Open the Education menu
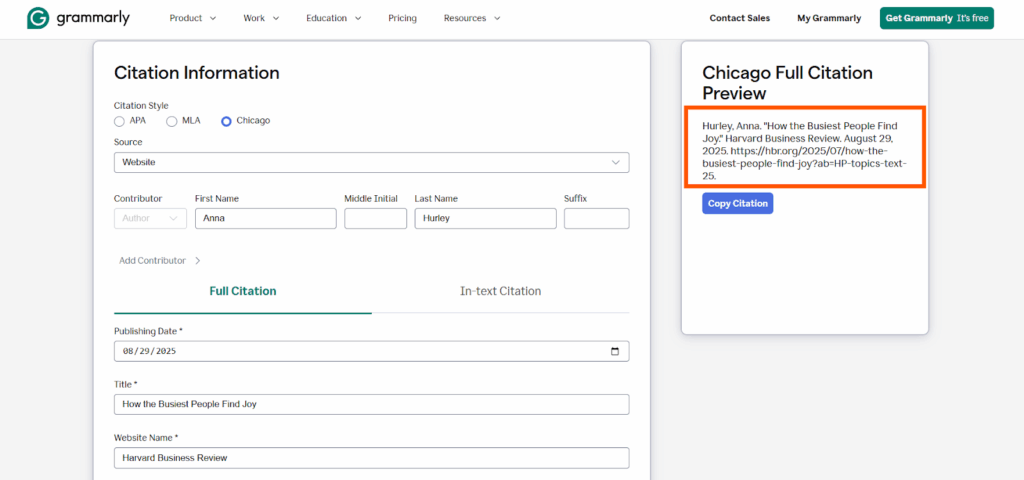This screenshot has width=1024, height=480. coord(334,18)
